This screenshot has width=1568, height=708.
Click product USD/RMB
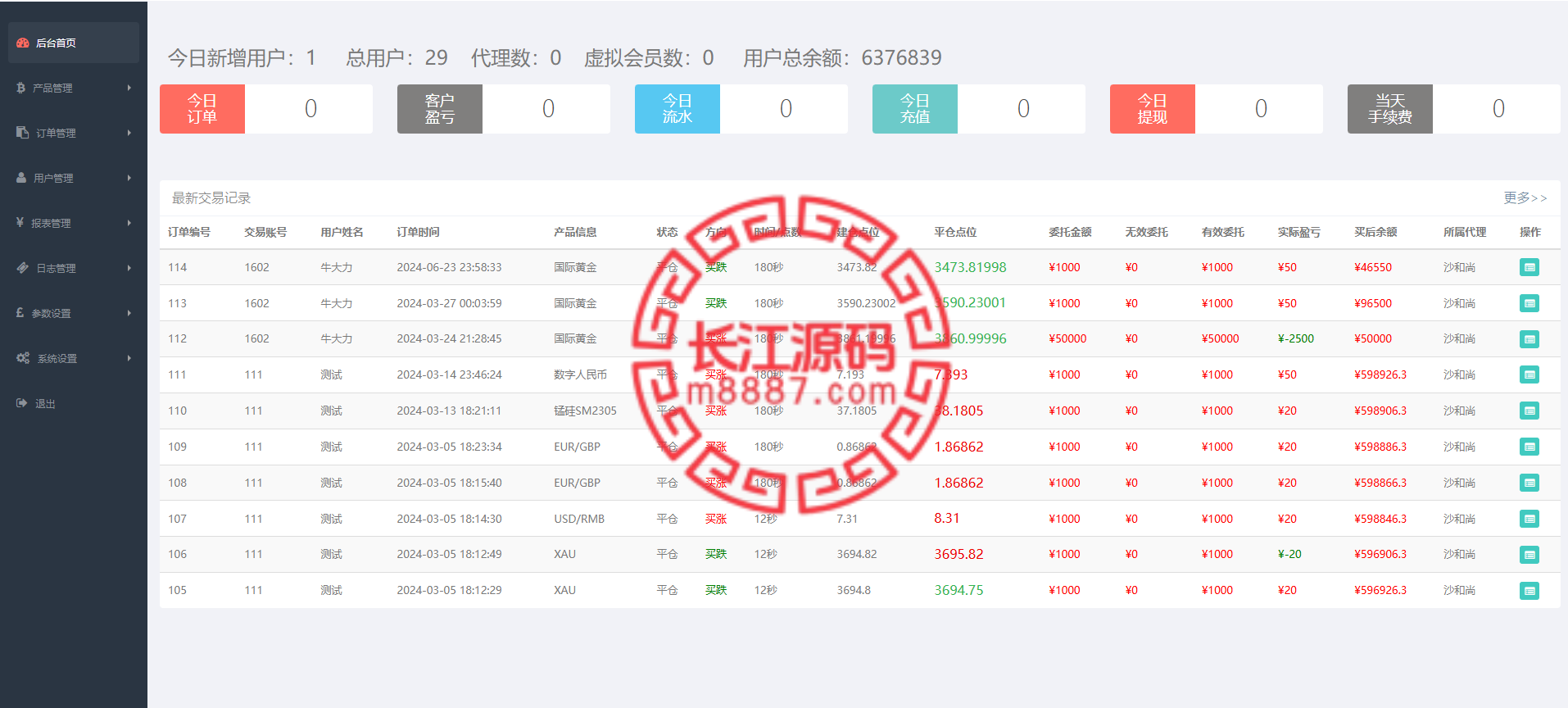[x=579, y=519]
